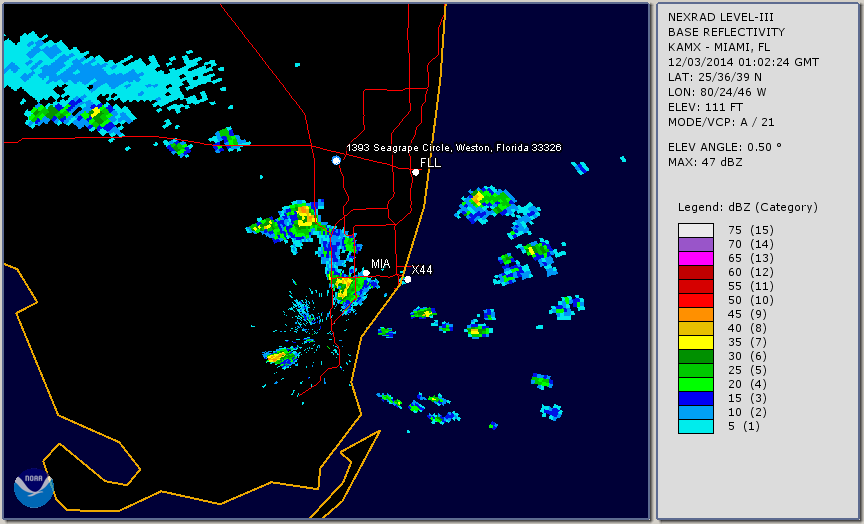This screenshot has height=524, width=864.
Task: Click the 'ELEV: 111 FT' text
Action: (705, 107)
